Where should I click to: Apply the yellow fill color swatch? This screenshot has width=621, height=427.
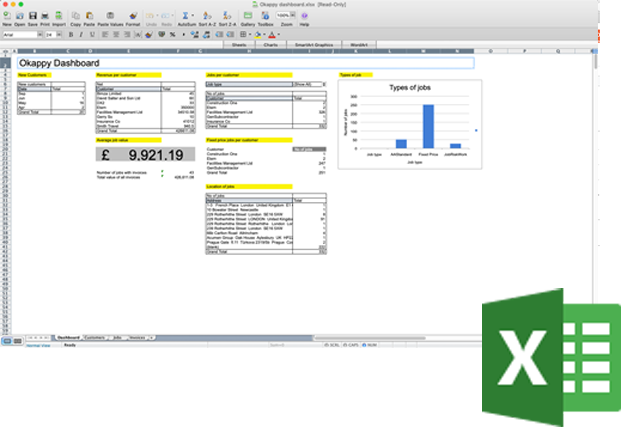tap(257, 35)
